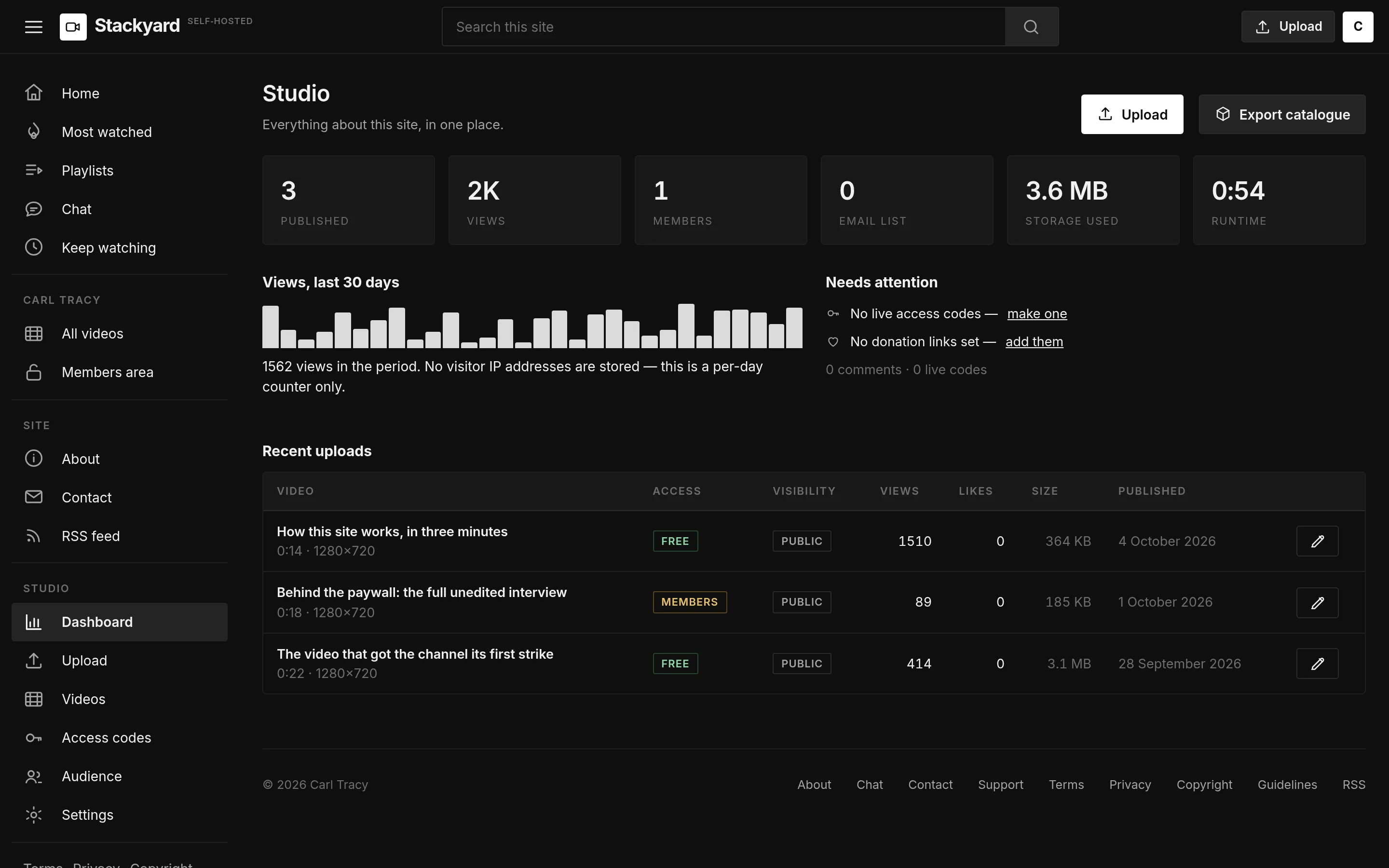Image resolution: width=1389 pixels, height=868 pixels.
Task: Click MEMBERS access badge
Action: tap(689, 602)
